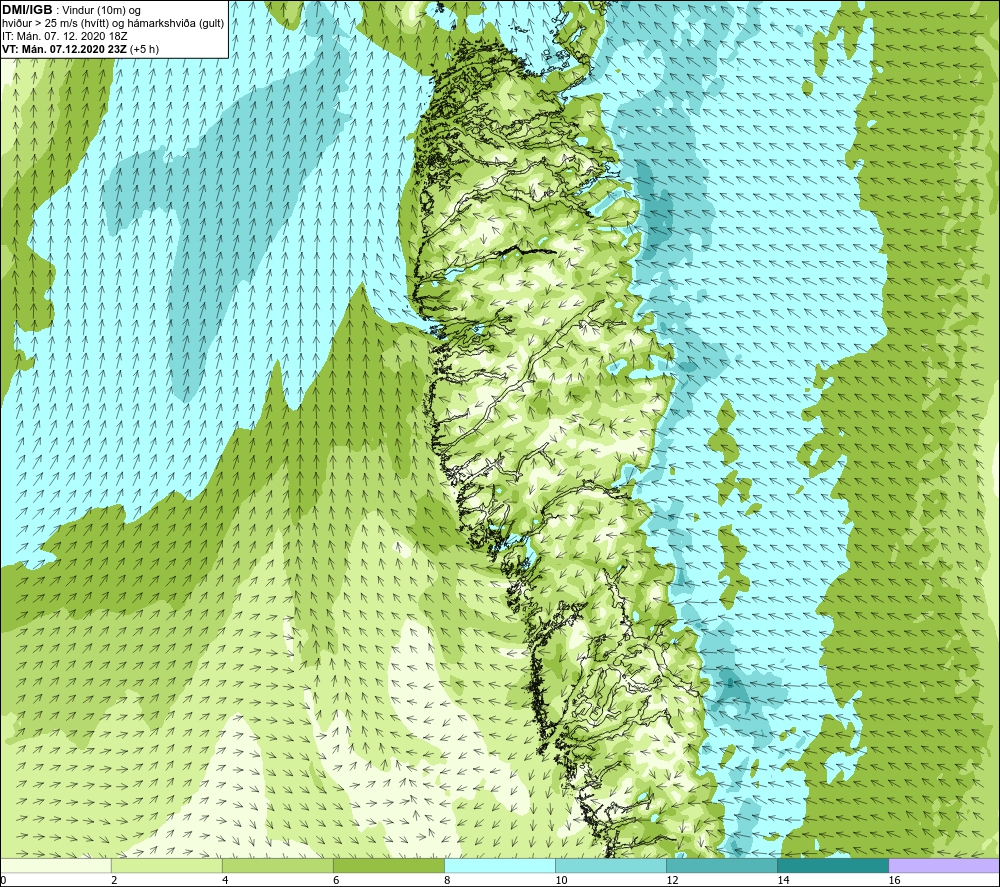Click the legend tick label "16"
Screen dimensions: 1000x887
894,880
